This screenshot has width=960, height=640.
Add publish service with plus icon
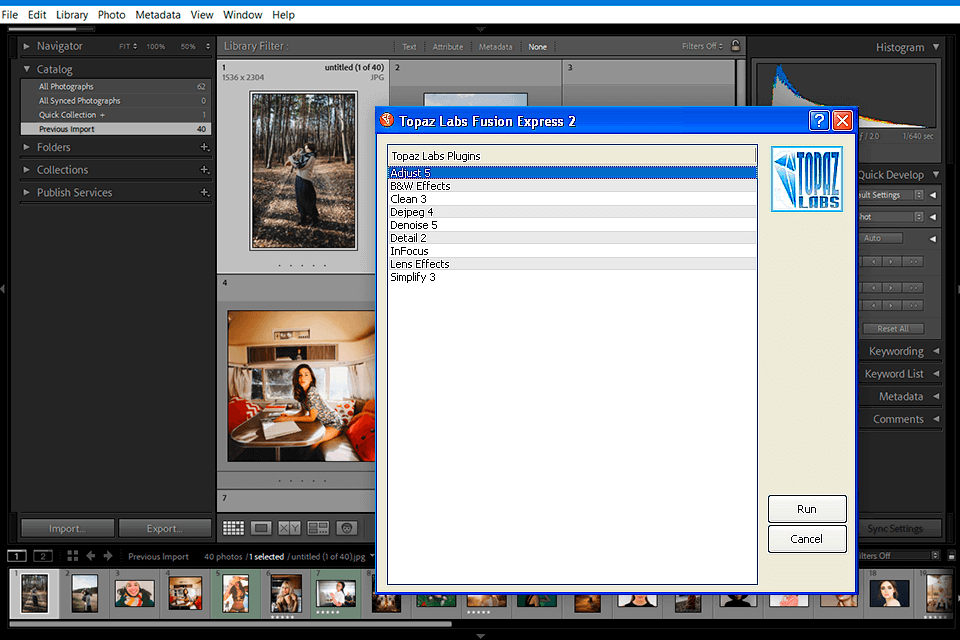pos(204,192)
